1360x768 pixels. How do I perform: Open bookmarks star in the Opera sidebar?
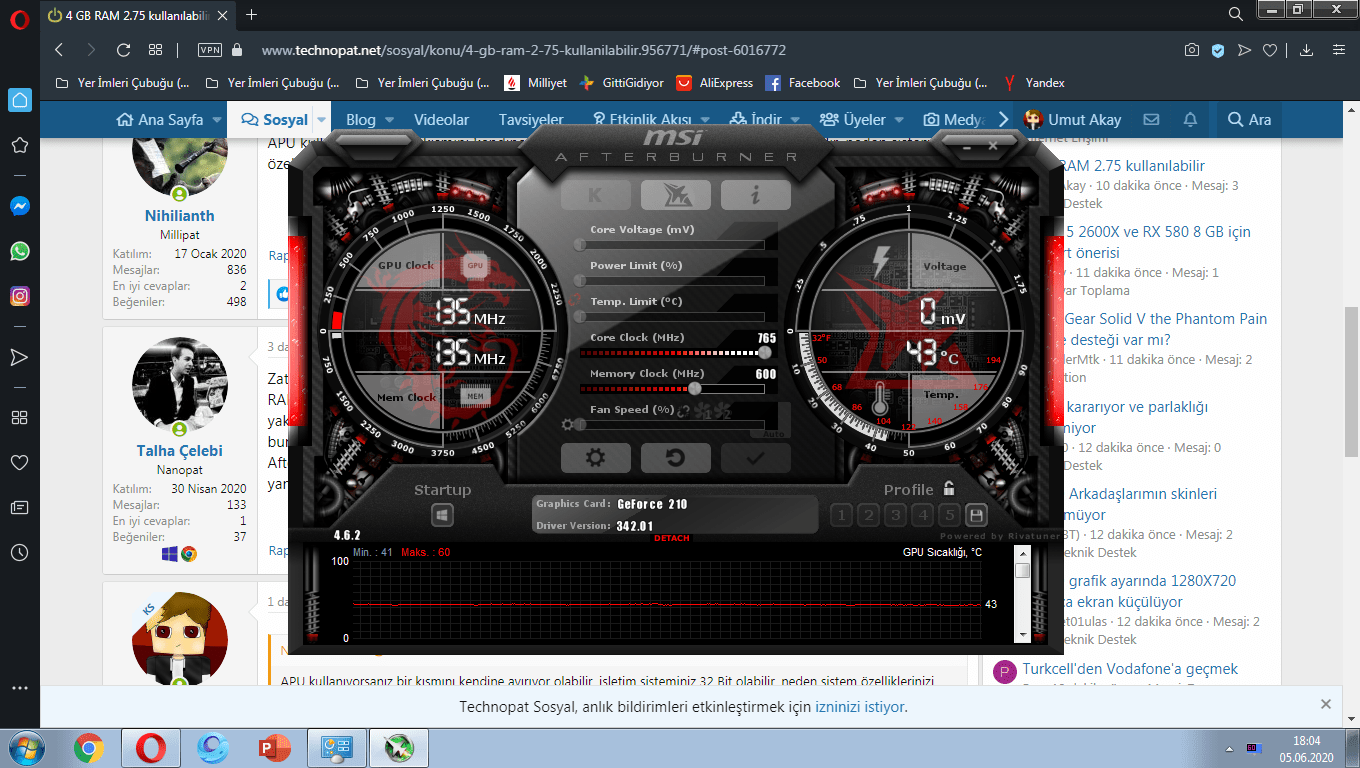tap(19, 146)
